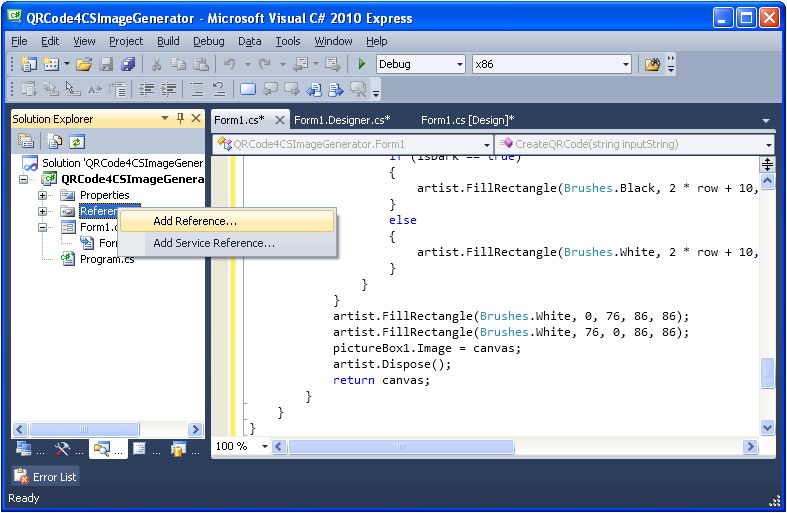Screen dimensions: 787x513
Task: Click the Show All Files icon
Action: click(55, 142)
